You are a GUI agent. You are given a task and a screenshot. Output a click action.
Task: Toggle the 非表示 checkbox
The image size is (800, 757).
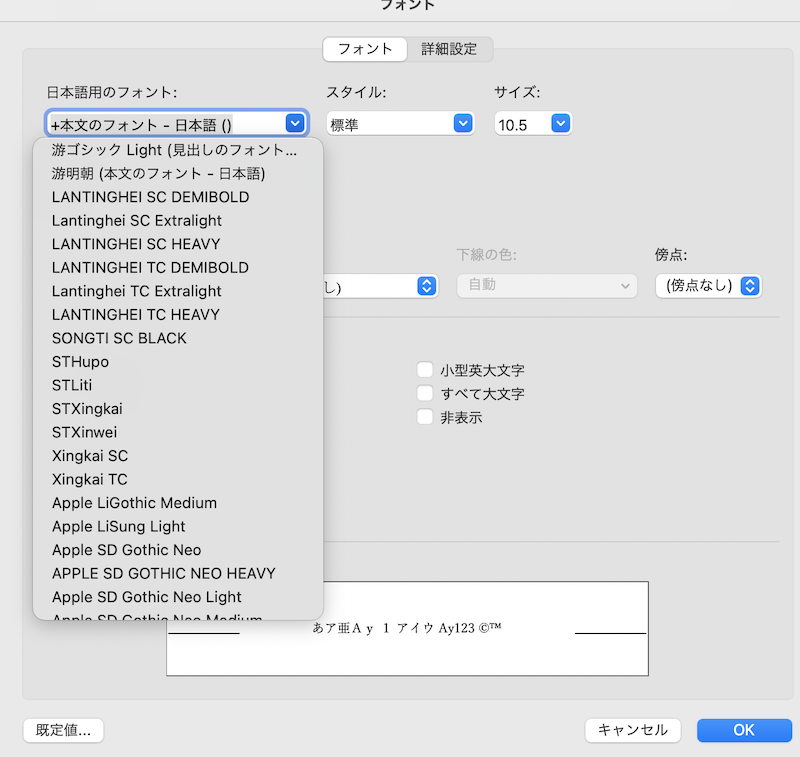[x=424, y=416]
